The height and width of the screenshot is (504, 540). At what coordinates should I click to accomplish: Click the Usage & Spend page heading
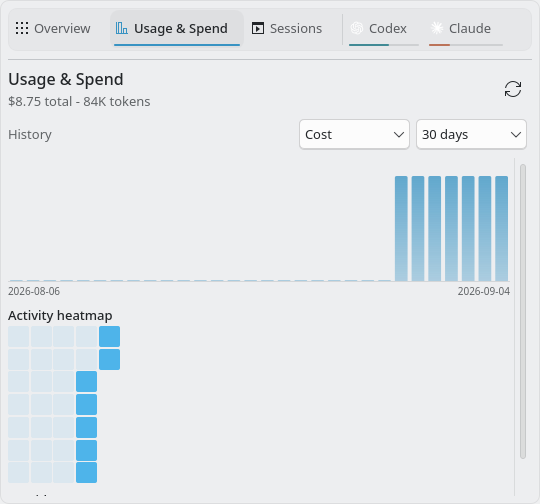66,80
